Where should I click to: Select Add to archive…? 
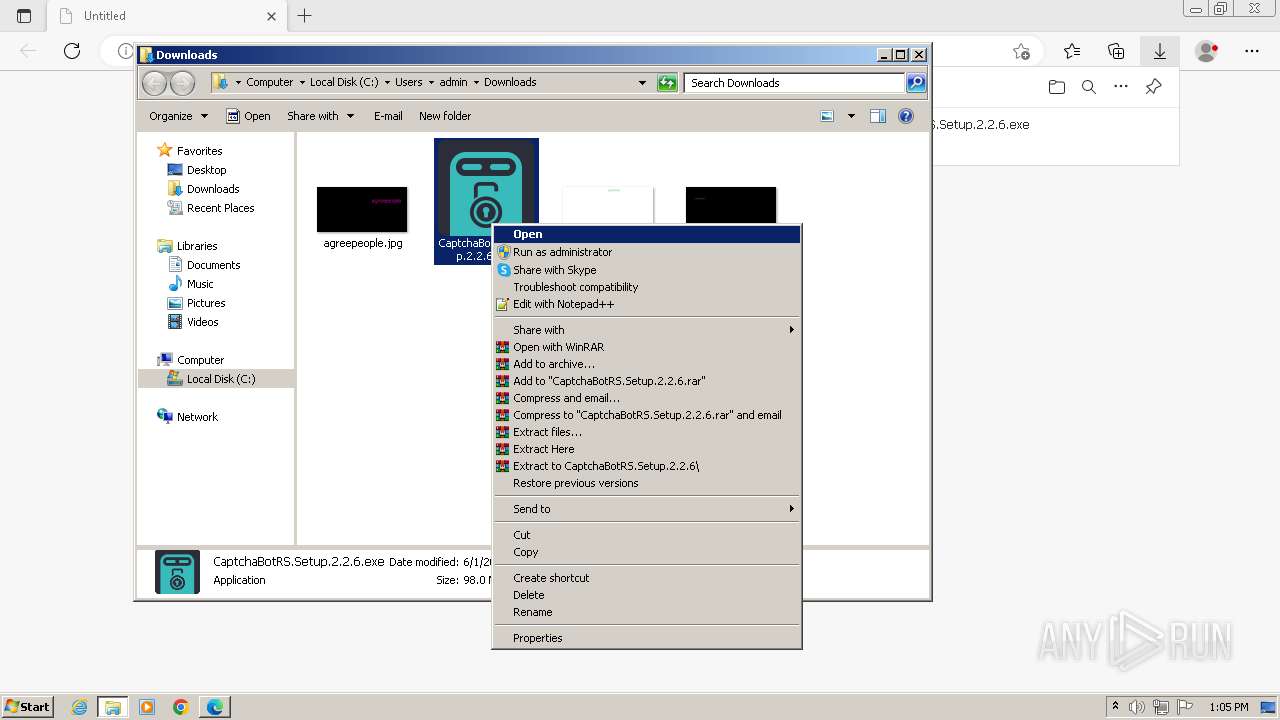pos(646,364)
